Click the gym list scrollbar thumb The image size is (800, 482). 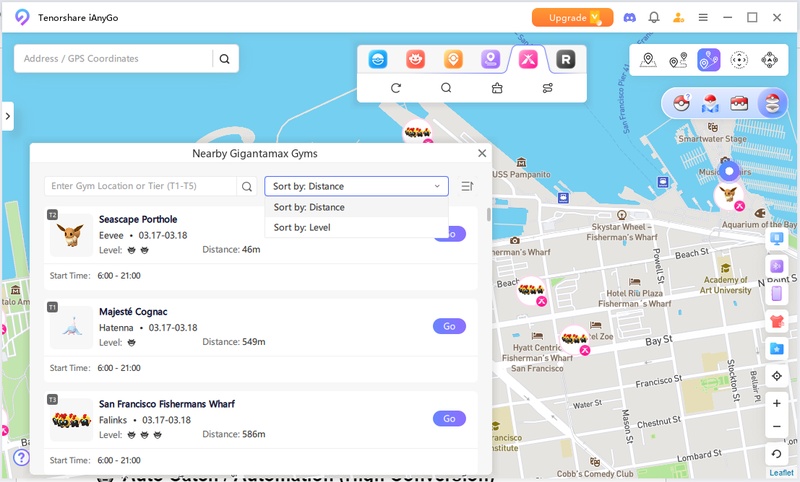(489, 214)
